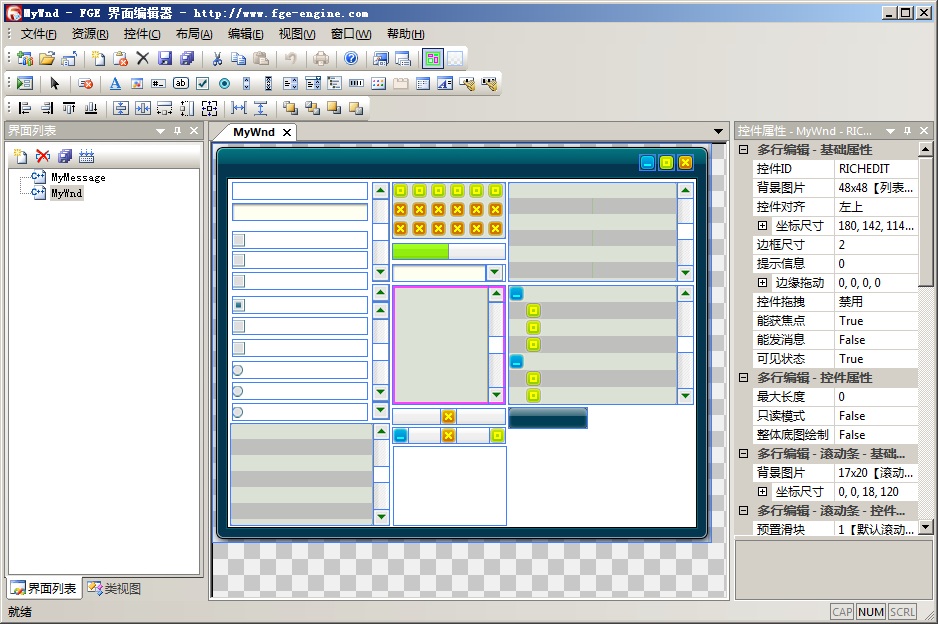Viewport: 938px width, 624px height.
Task: Select the arrow pointer tool
Action: 55,84
